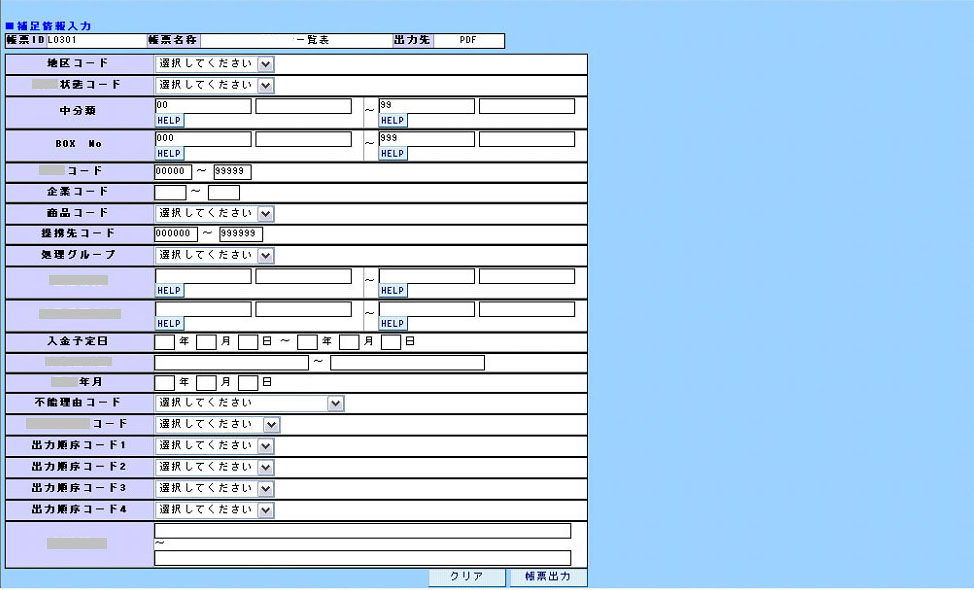Click HELP under BOX No end field (999)
Viewport: 974px width, 590px height.
393,154
